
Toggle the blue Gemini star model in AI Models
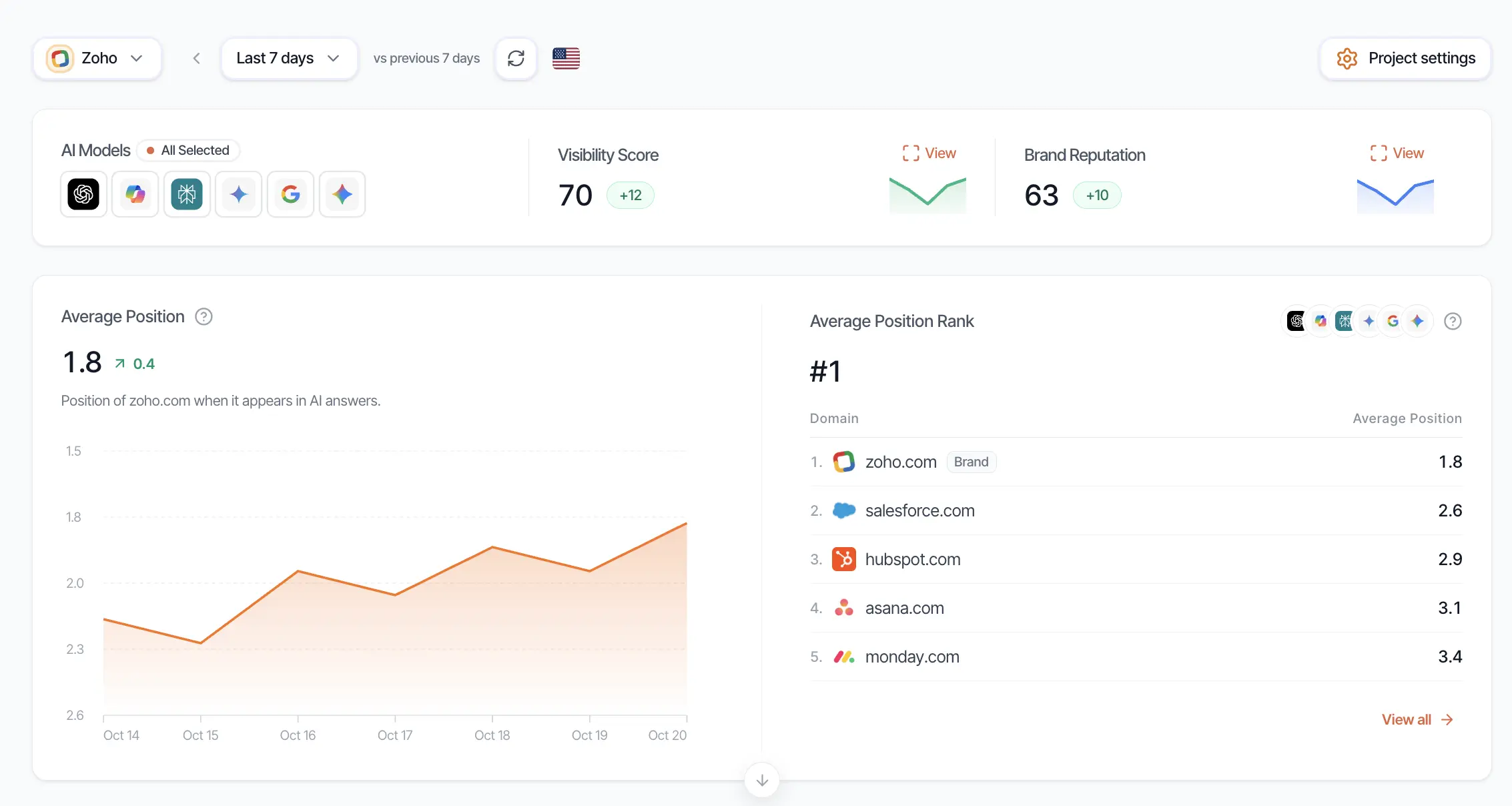coord(239,194)
